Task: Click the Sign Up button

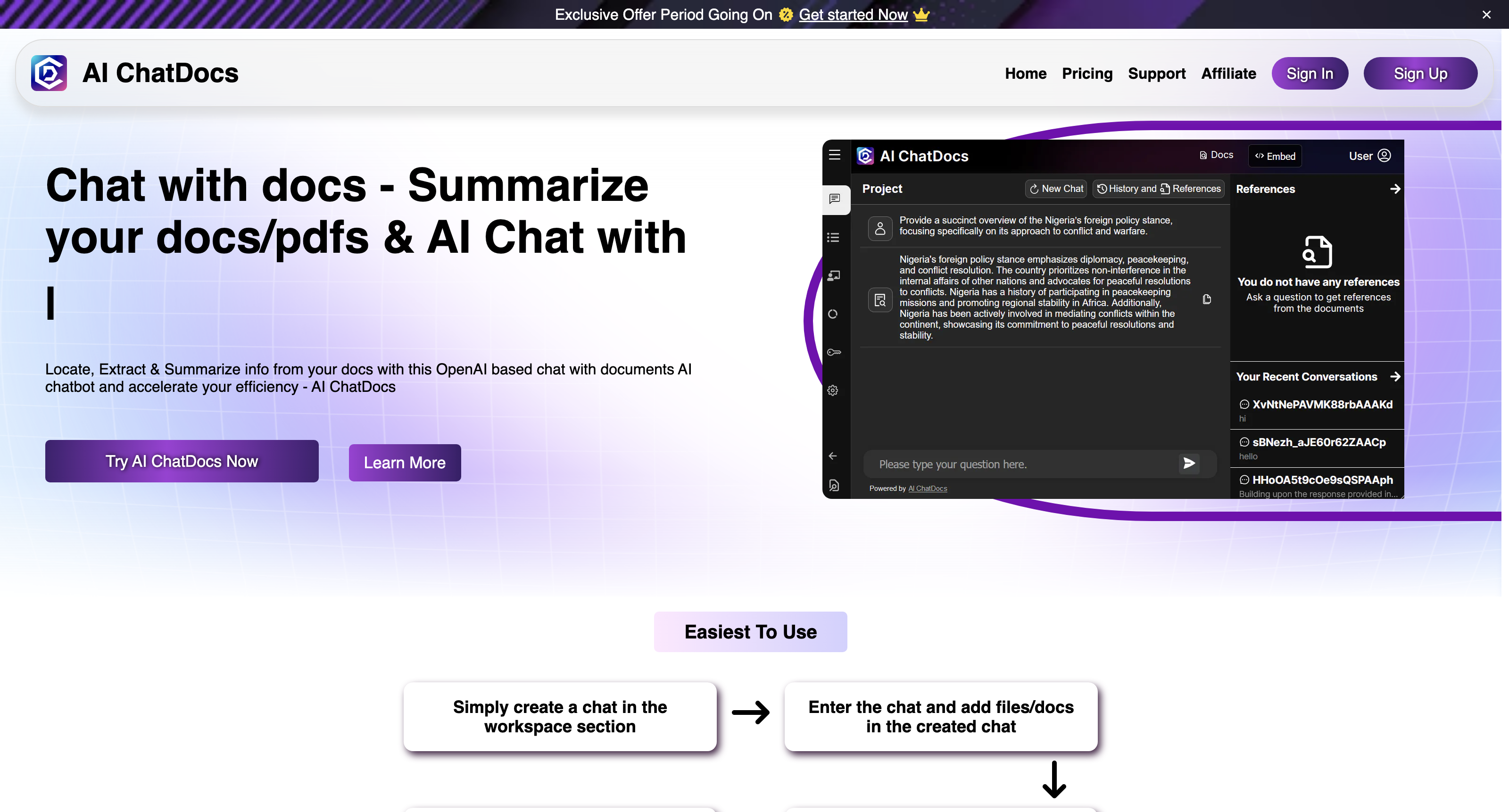Action: pos(1420,73)
